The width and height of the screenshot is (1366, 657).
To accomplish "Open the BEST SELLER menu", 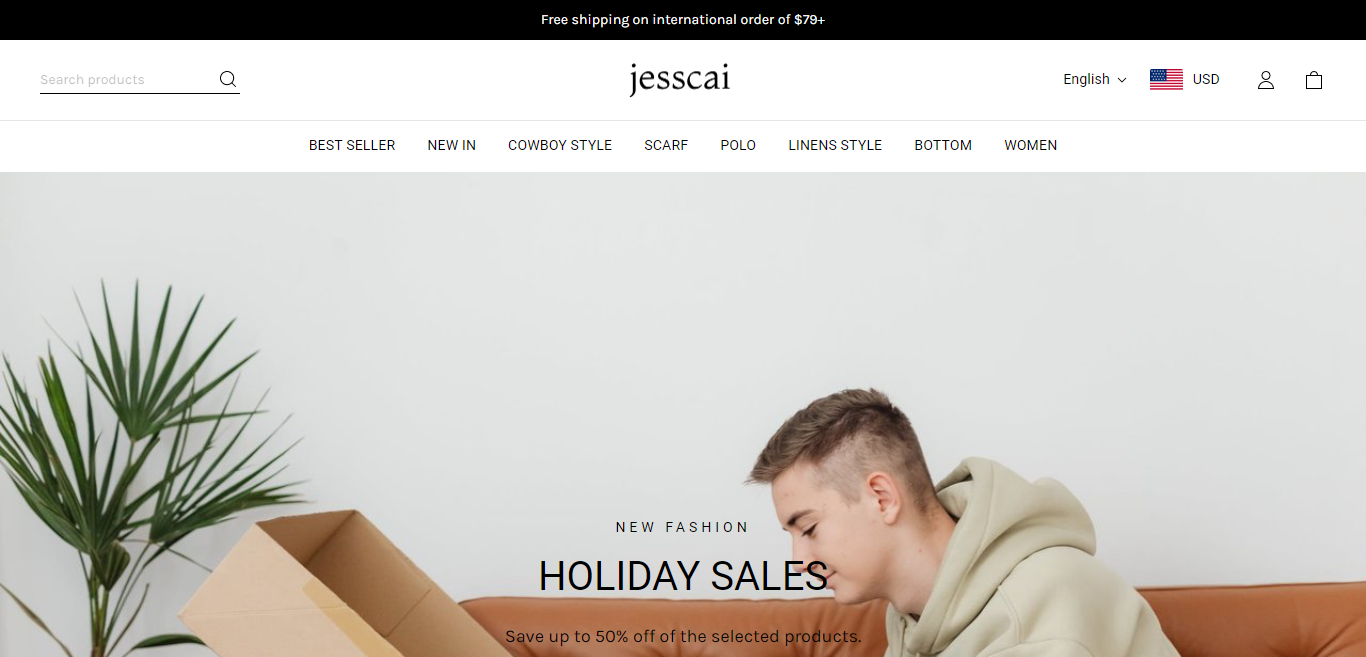I will point(352,145).
